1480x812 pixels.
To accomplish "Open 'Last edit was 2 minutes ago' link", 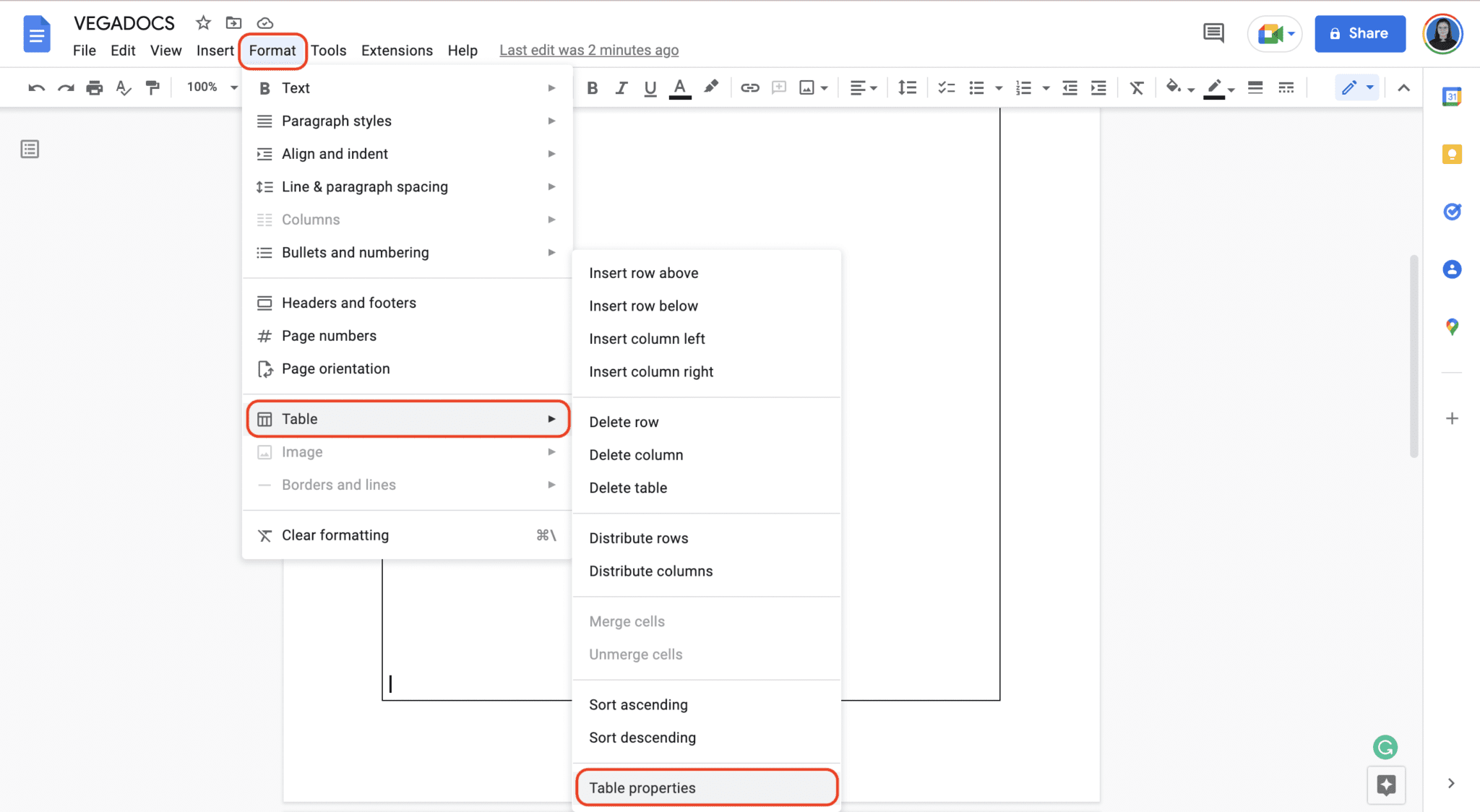I will pyautogui.click(x=588, y=50).
